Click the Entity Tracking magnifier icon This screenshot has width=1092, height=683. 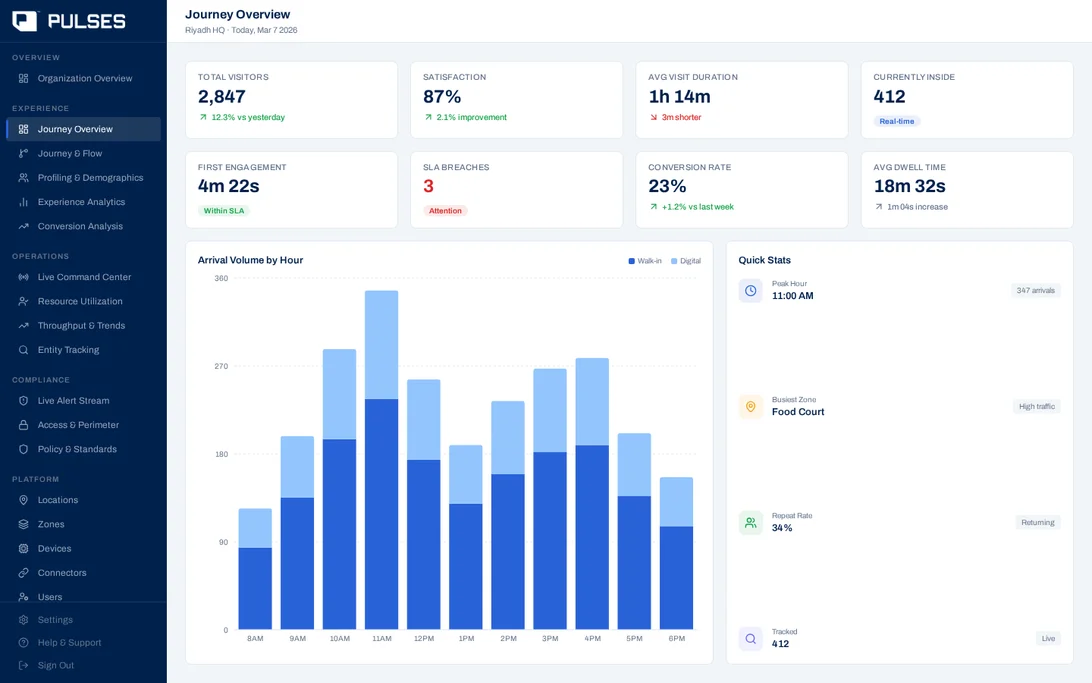(23, 350)
